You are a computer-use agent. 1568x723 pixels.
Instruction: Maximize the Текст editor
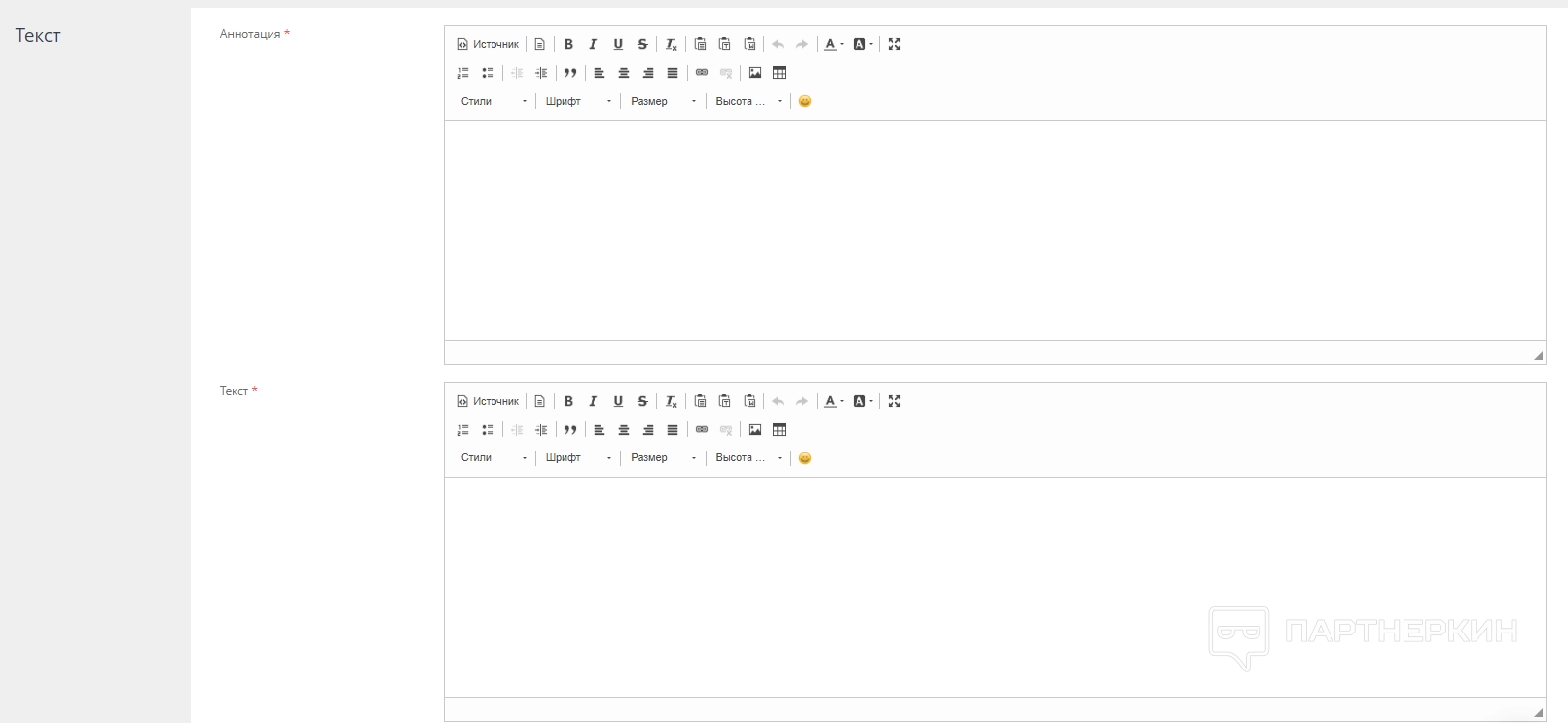pos(894,401)
